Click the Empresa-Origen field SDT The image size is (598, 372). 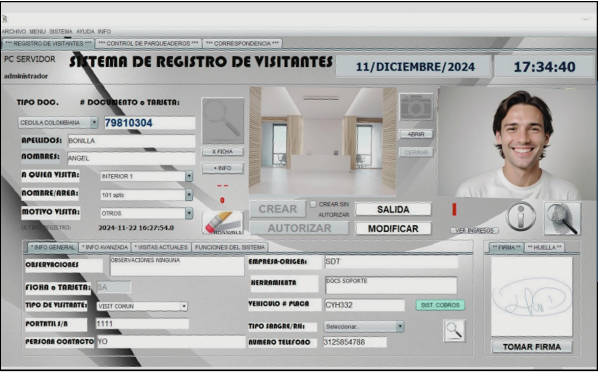tap(391, 262)
